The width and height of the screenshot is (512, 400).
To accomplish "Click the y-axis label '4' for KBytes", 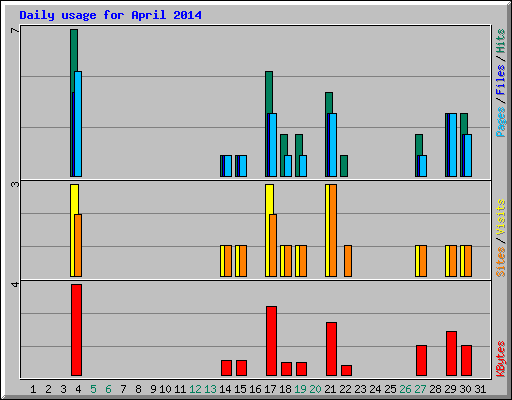I will pos(15,284).
